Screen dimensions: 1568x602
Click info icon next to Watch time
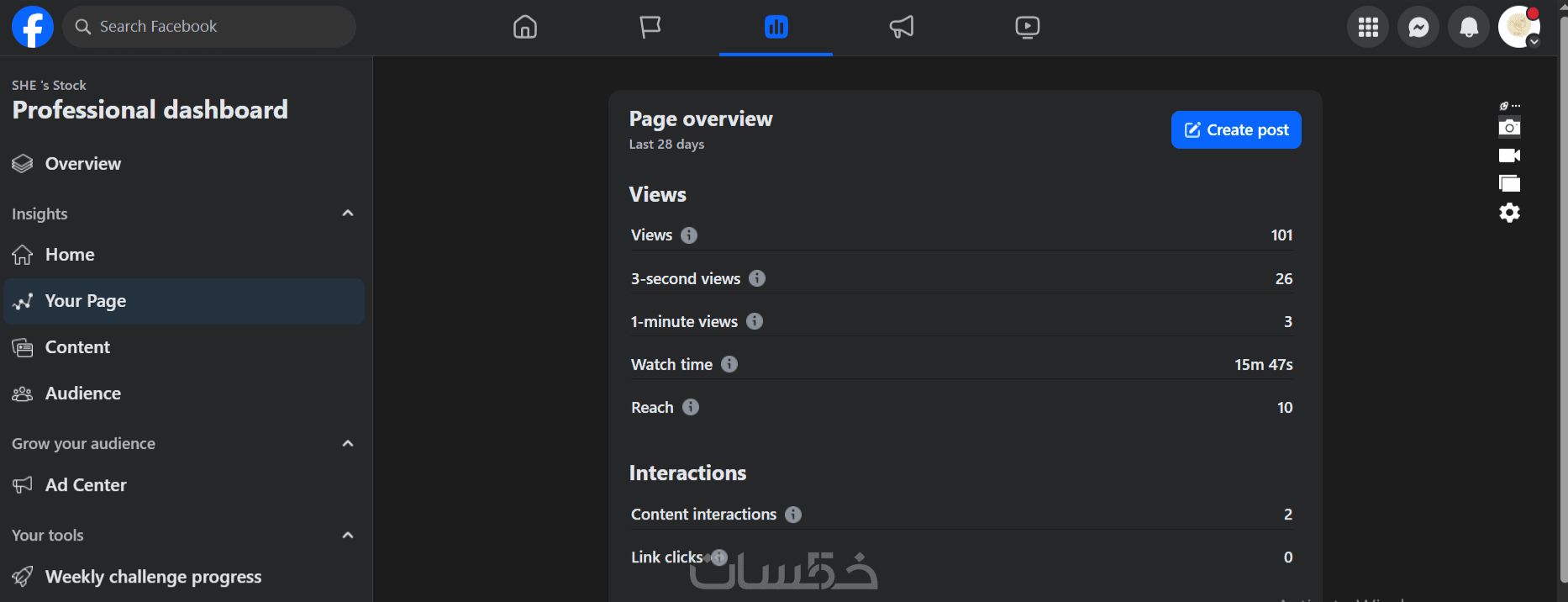coord(729,364)
